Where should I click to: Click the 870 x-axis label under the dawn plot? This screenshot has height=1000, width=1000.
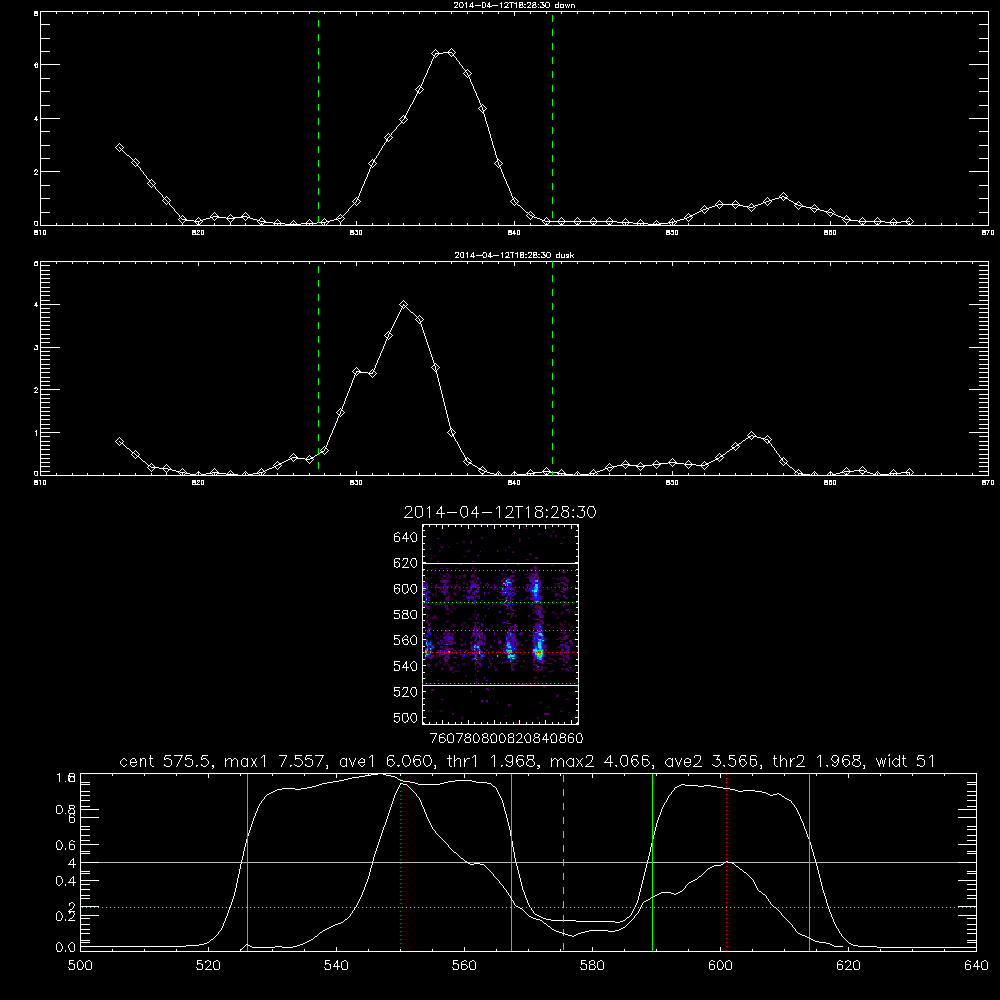pos(988,233)
